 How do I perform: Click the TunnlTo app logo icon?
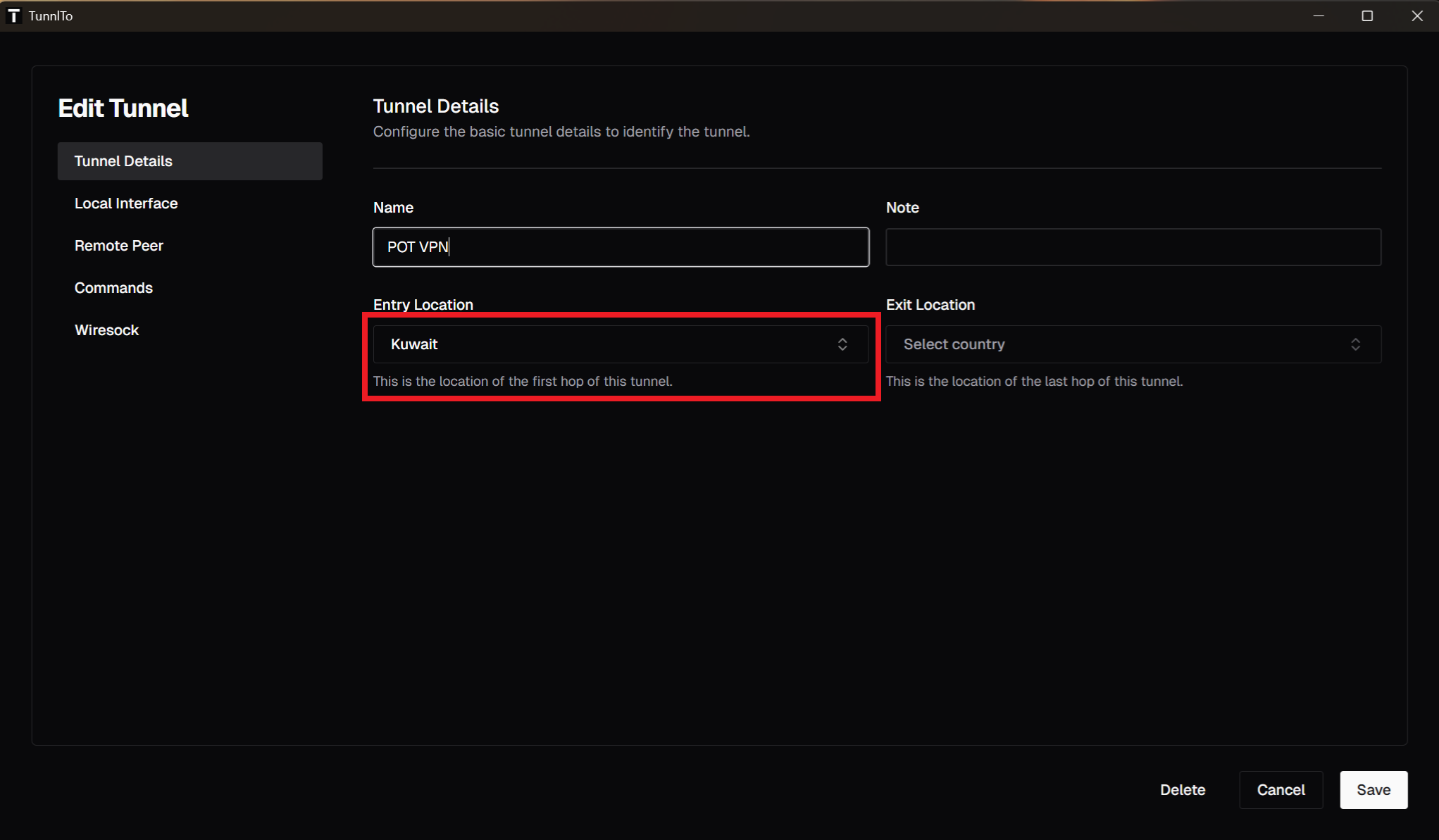tap(13, 15)
